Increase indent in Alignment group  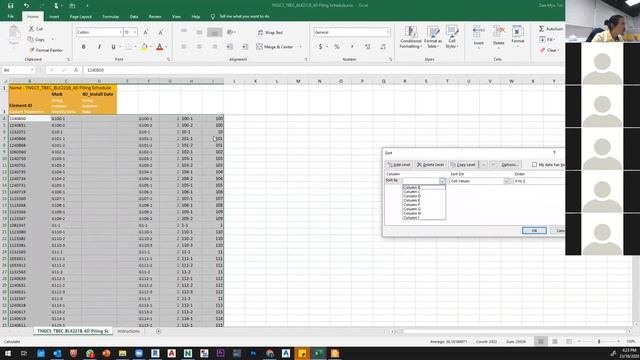pyautogui.click(x=245, y=47)
